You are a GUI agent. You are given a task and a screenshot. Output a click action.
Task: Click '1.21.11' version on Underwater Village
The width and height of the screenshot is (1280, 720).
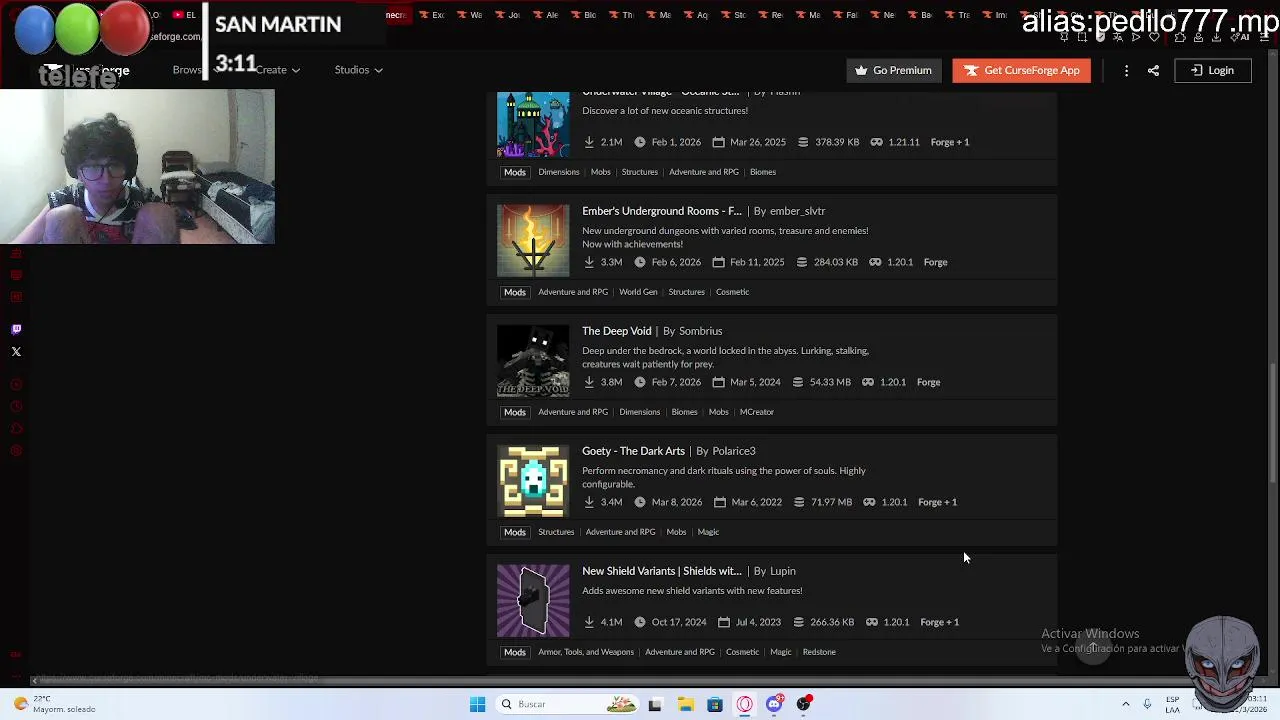pos(904,142)
